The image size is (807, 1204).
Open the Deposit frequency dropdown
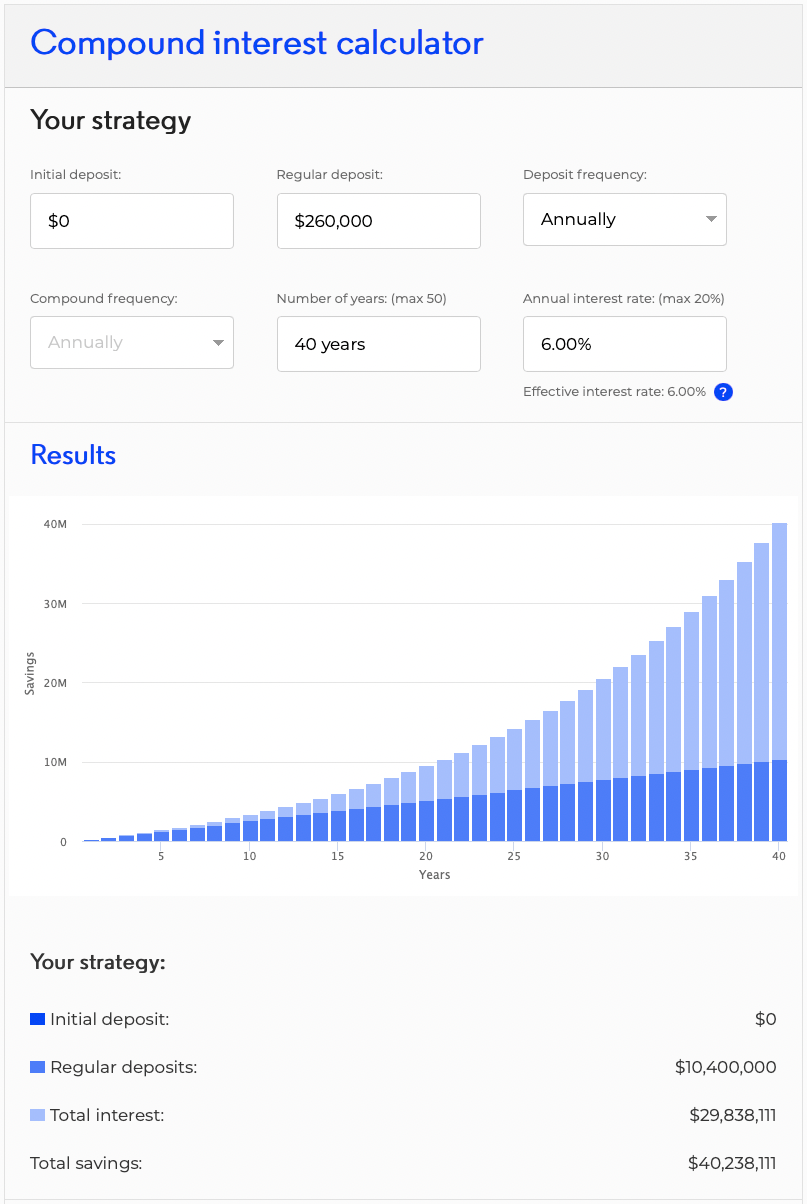pos(625,219)
